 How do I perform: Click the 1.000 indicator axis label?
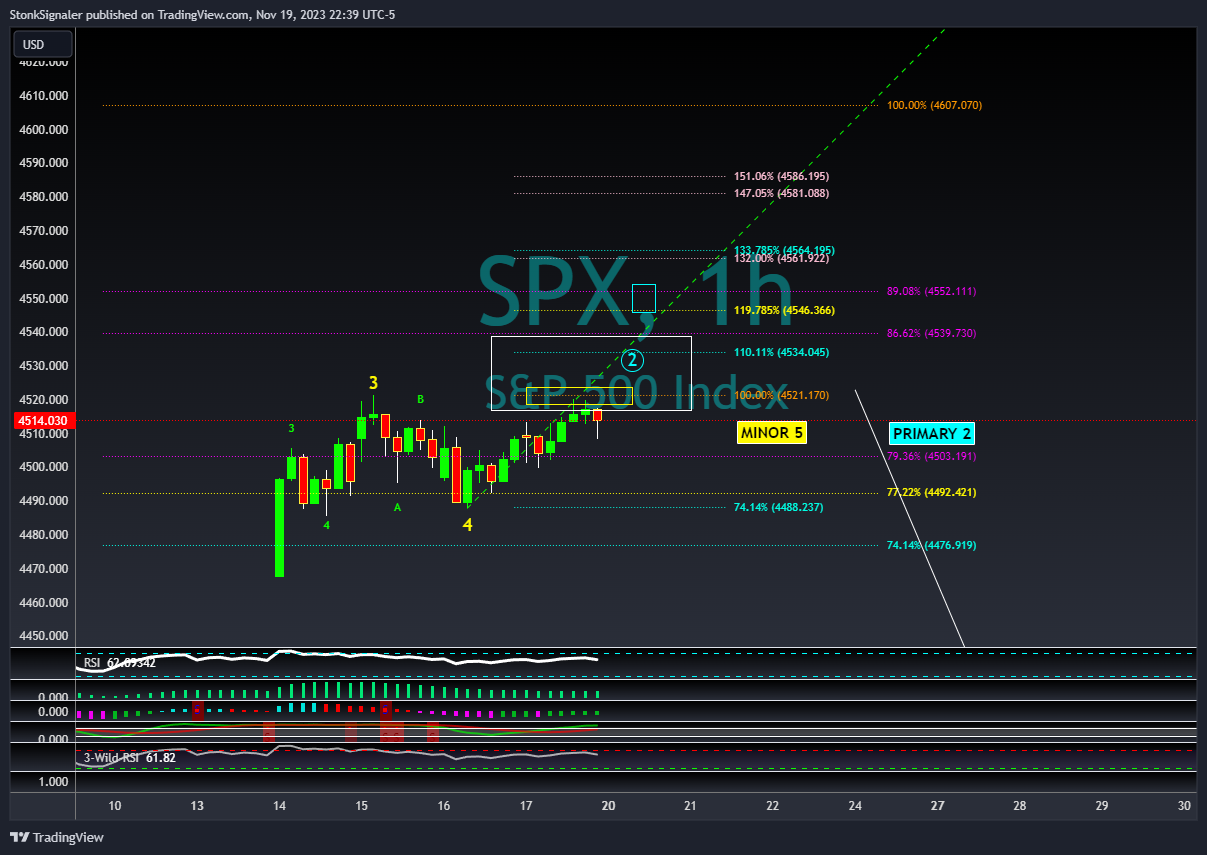(x=54, y=782)
